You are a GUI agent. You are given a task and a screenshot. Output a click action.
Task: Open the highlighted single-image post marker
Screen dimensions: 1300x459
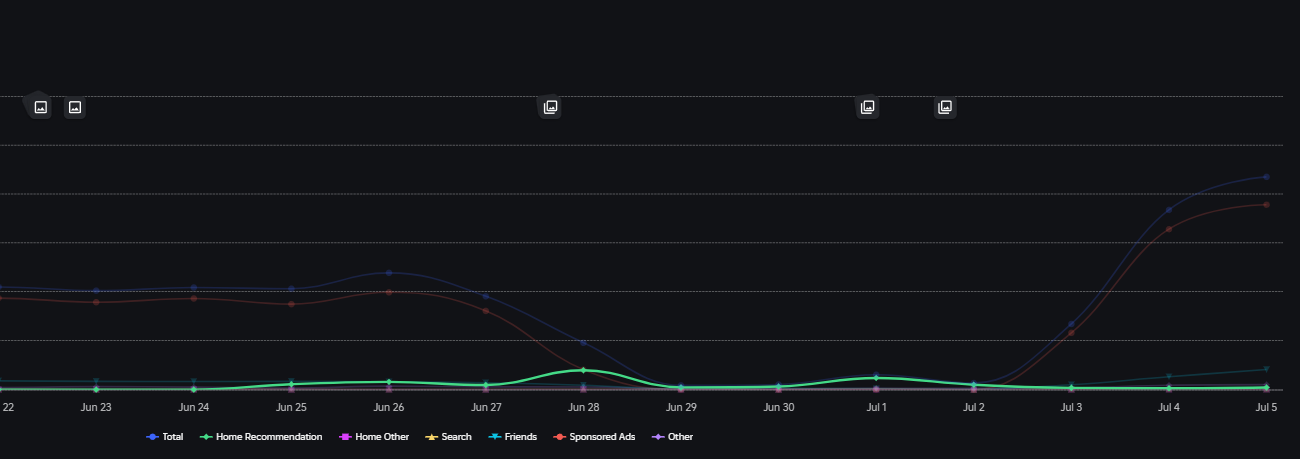[x=40, y=107]
